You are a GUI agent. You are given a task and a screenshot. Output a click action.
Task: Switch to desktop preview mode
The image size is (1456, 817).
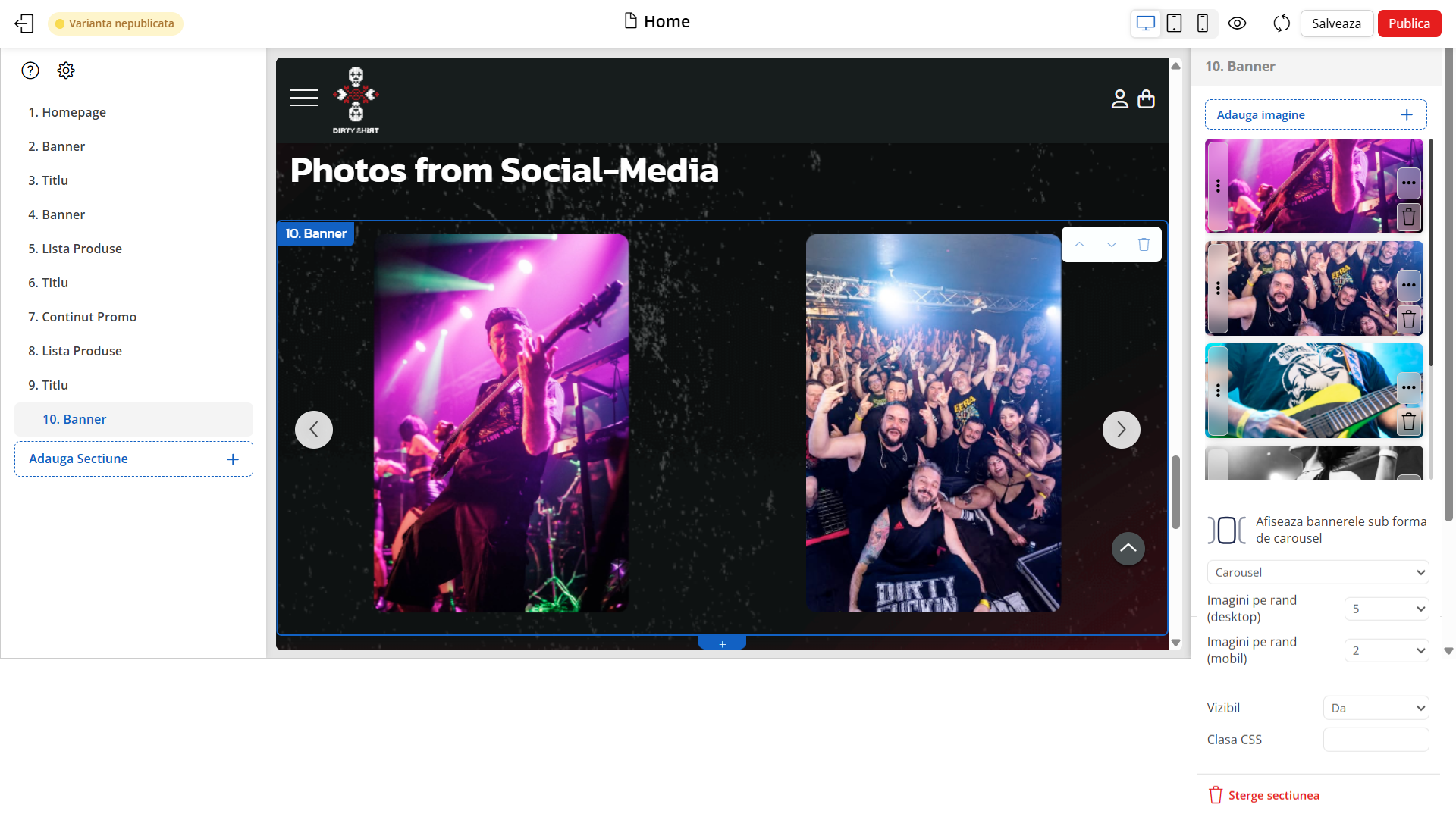click(x=1145, y=23)
